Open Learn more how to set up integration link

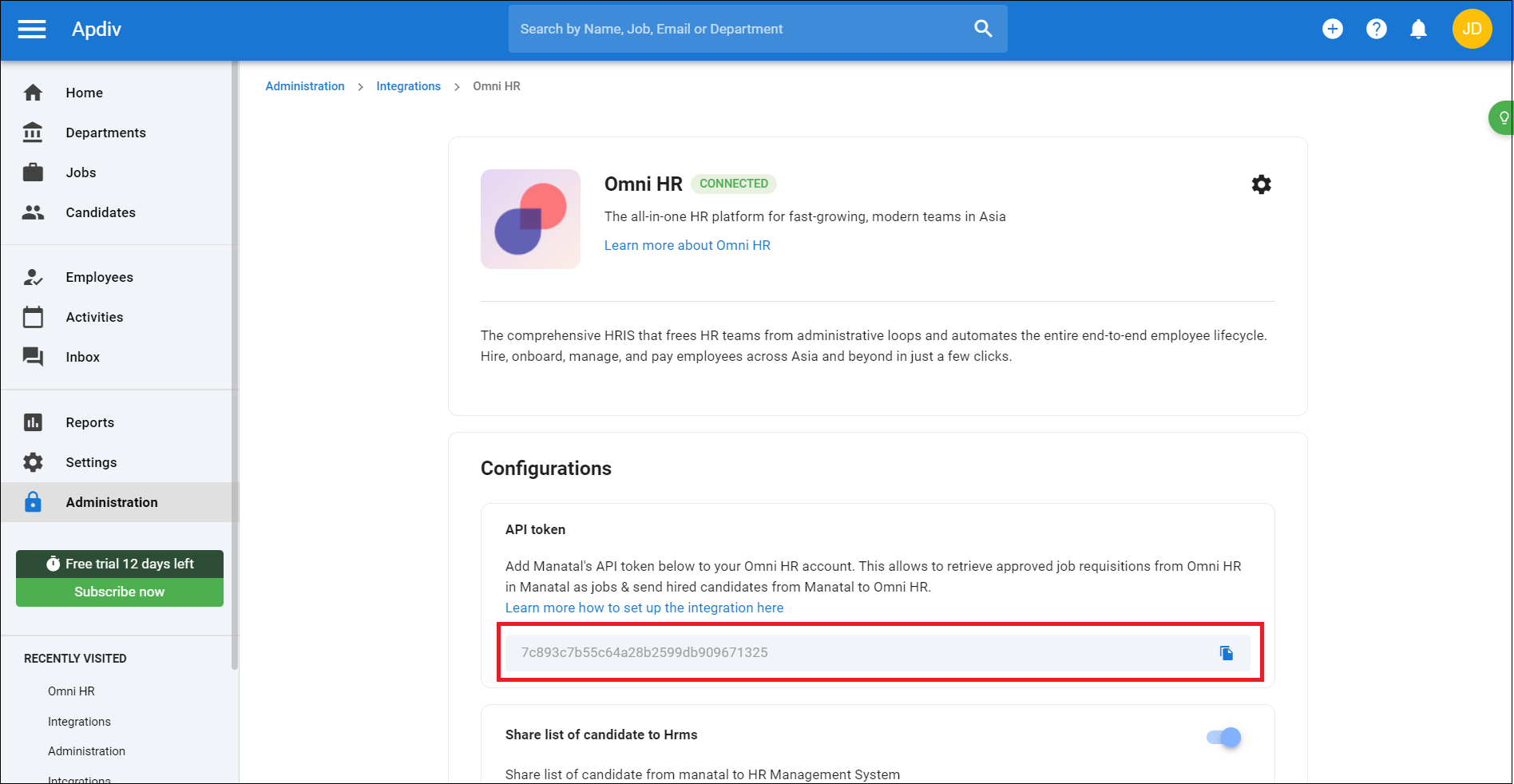644,608
